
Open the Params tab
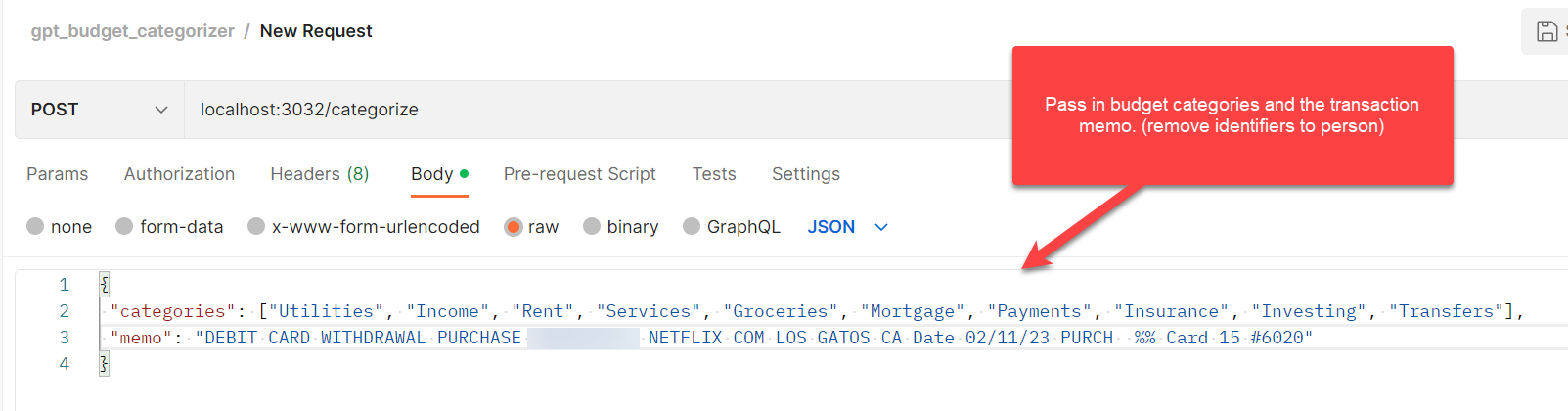[x=57, y=174]
